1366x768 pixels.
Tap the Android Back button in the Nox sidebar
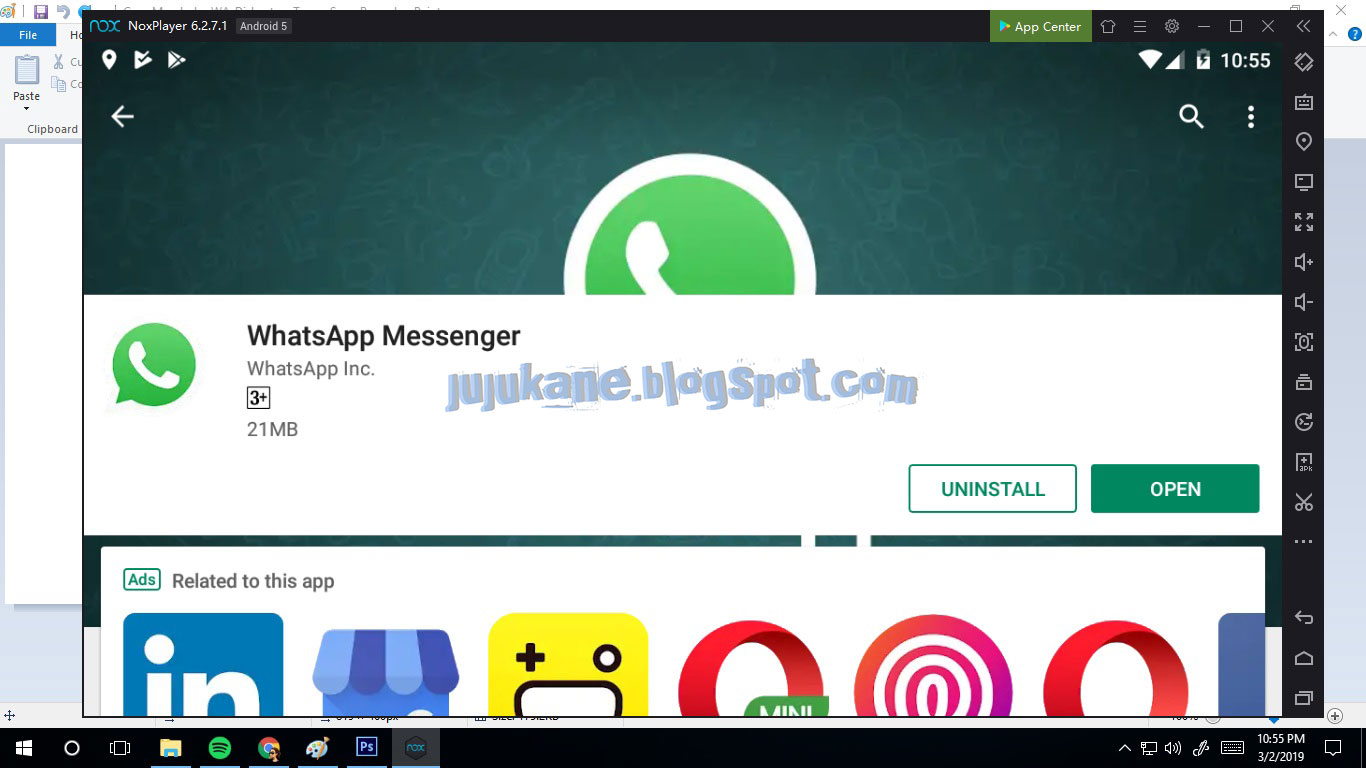pos(1304,618)
